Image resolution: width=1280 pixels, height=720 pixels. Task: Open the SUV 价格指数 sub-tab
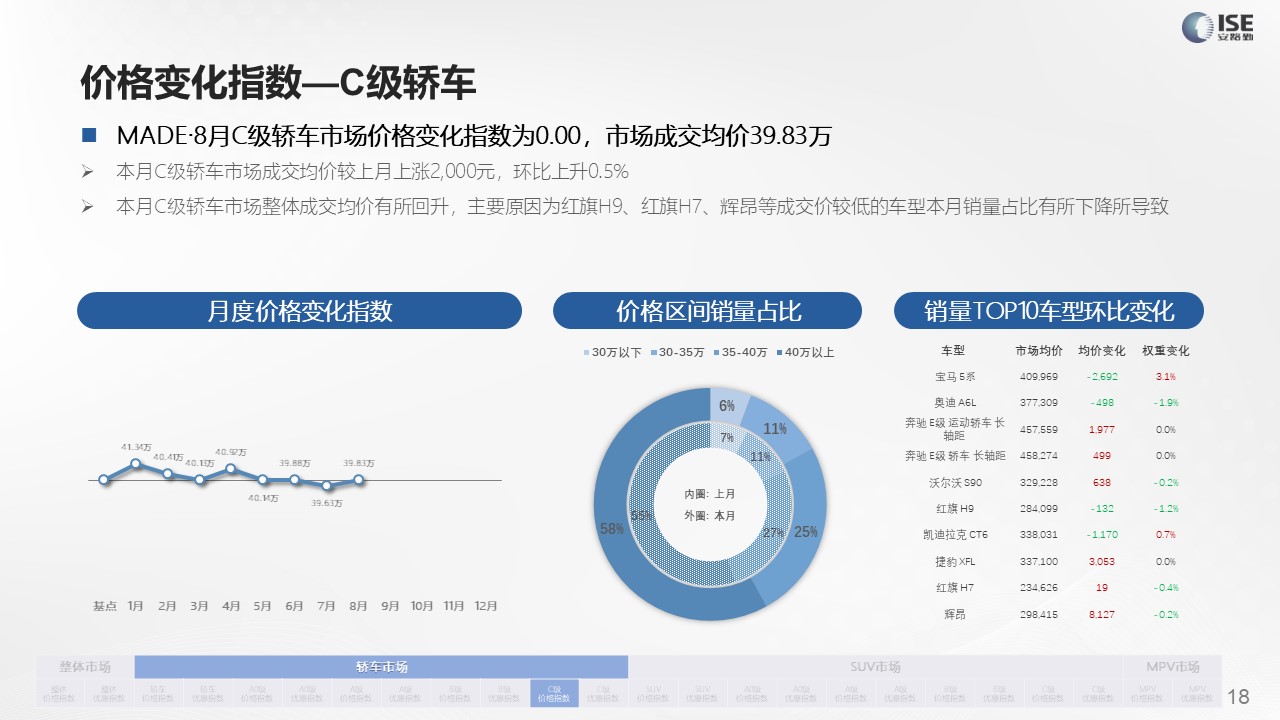653,694
